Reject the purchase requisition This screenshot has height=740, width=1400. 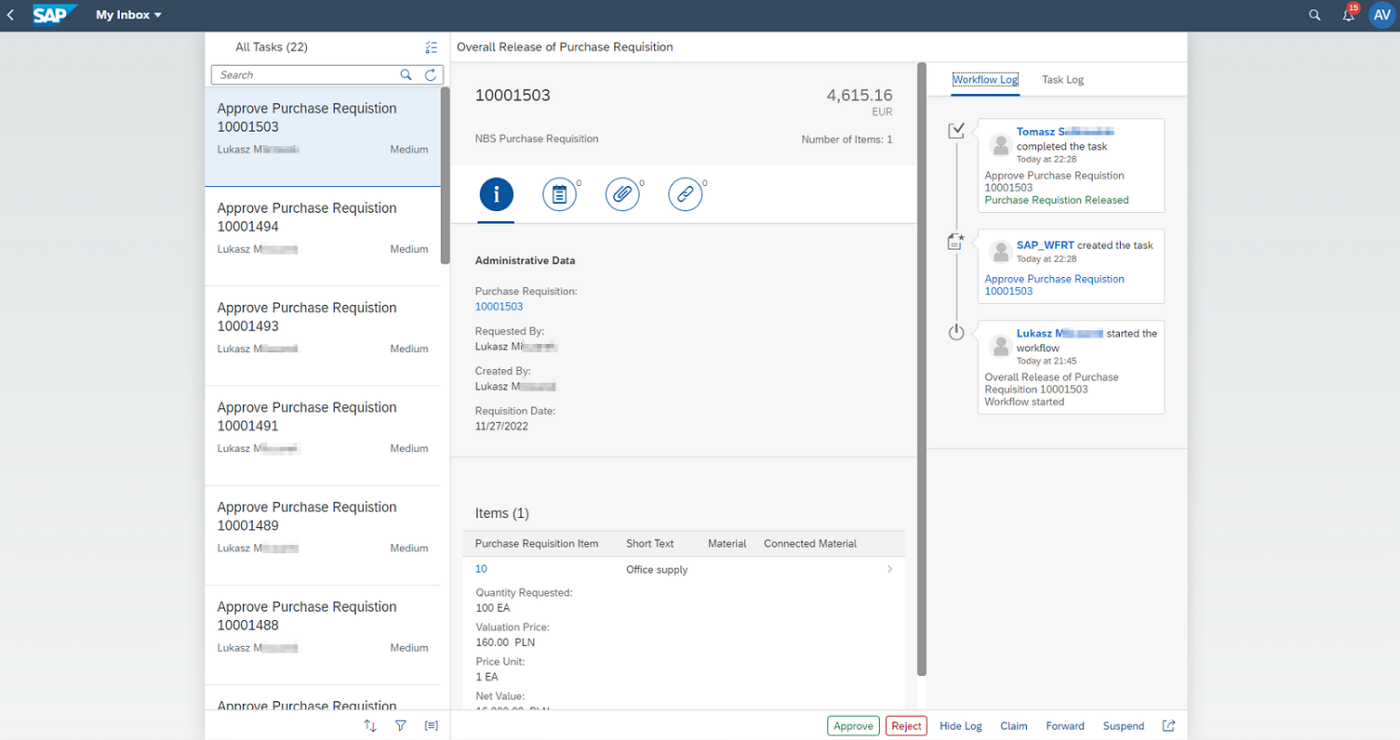point(906,726)
